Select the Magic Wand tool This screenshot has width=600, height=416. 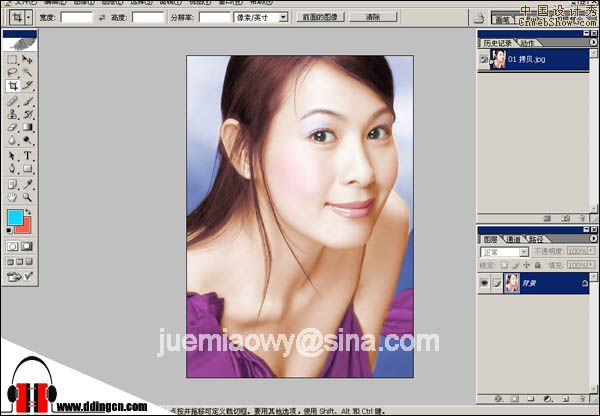27,72
